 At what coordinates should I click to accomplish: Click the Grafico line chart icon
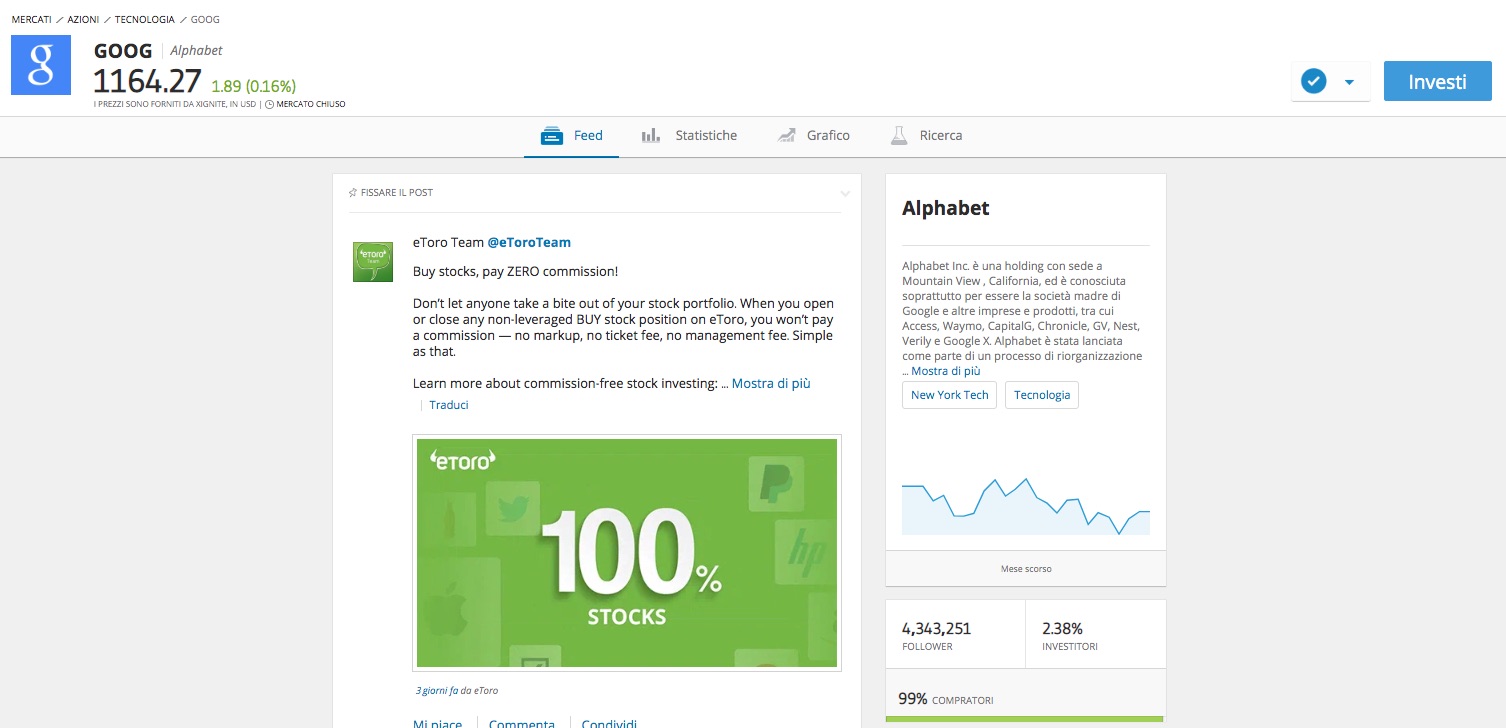(787, 136)
